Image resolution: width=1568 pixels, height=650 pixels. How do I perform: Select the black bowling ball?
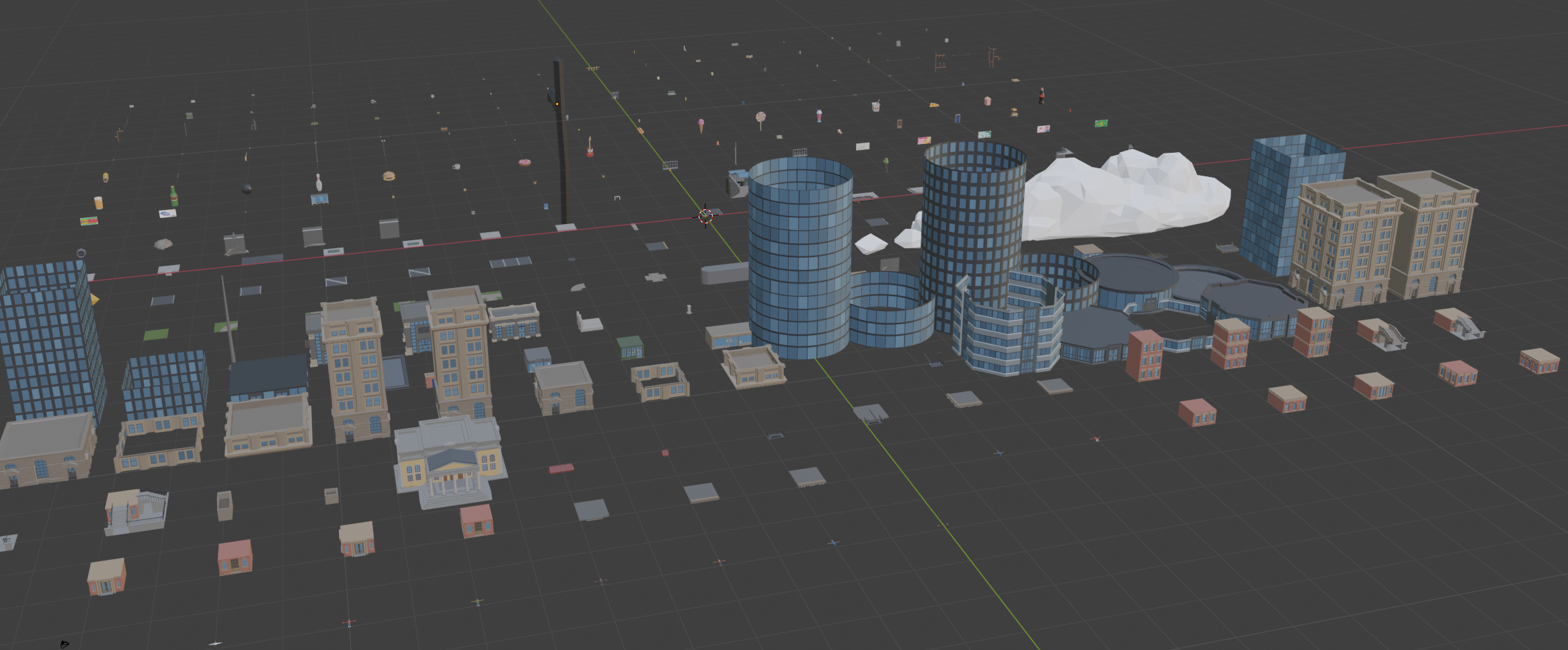247,188
